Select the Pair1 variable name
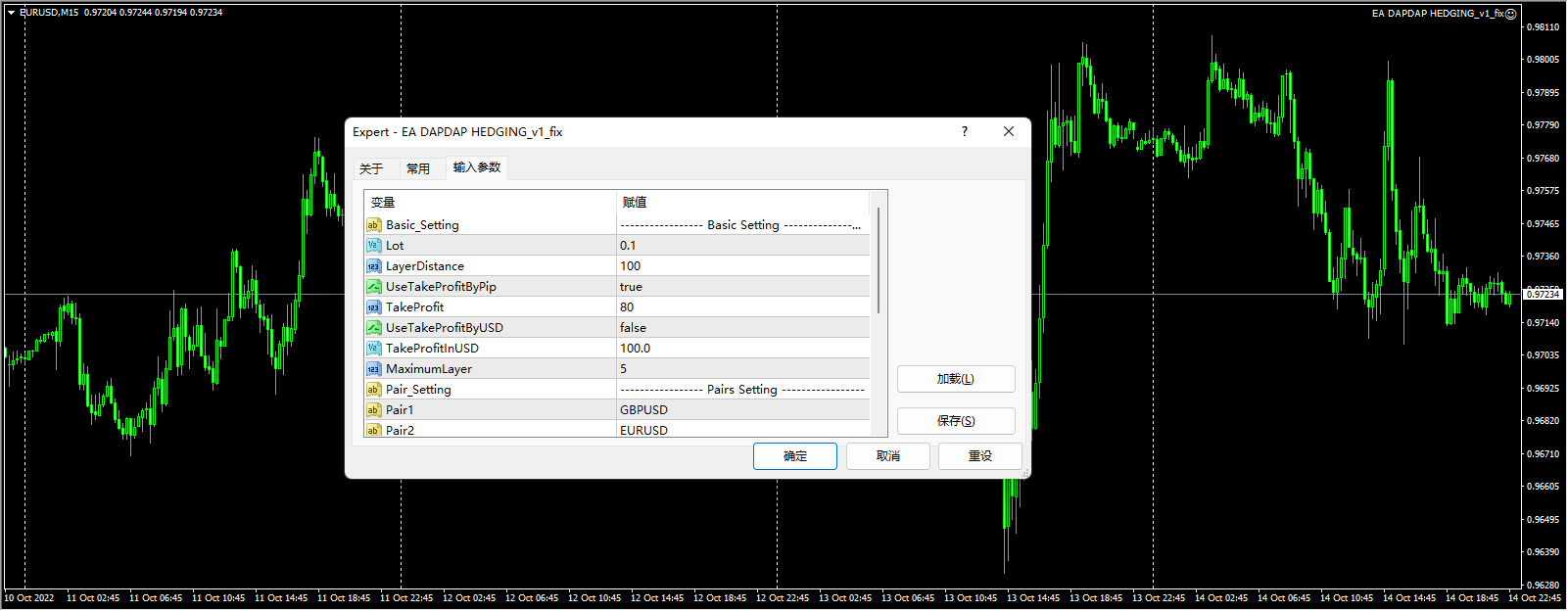 pos(400,410)
